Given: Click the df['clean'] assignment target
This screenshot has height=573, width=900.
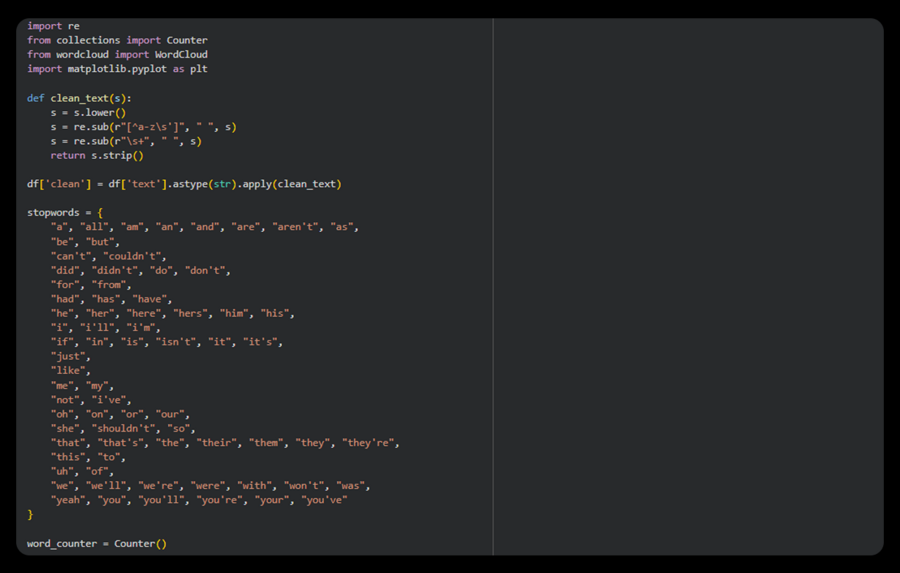Looking at the screenshot, I should point(59,184).
